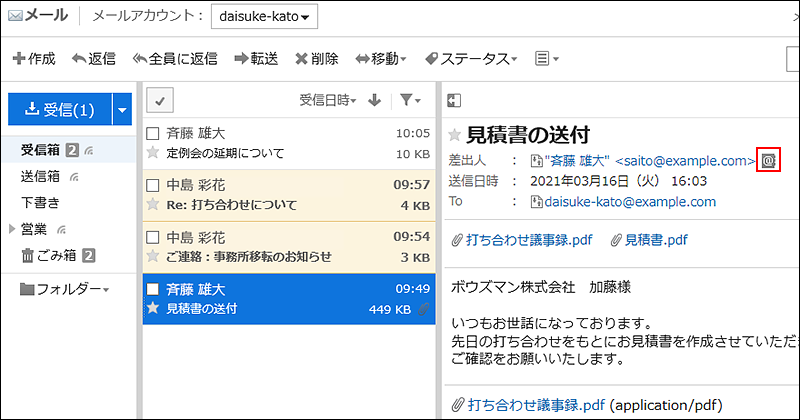Viewport: 800px width, 420px height.
Task: Open the daisuke-kato mail account dropdown
Action: point(264,16)
